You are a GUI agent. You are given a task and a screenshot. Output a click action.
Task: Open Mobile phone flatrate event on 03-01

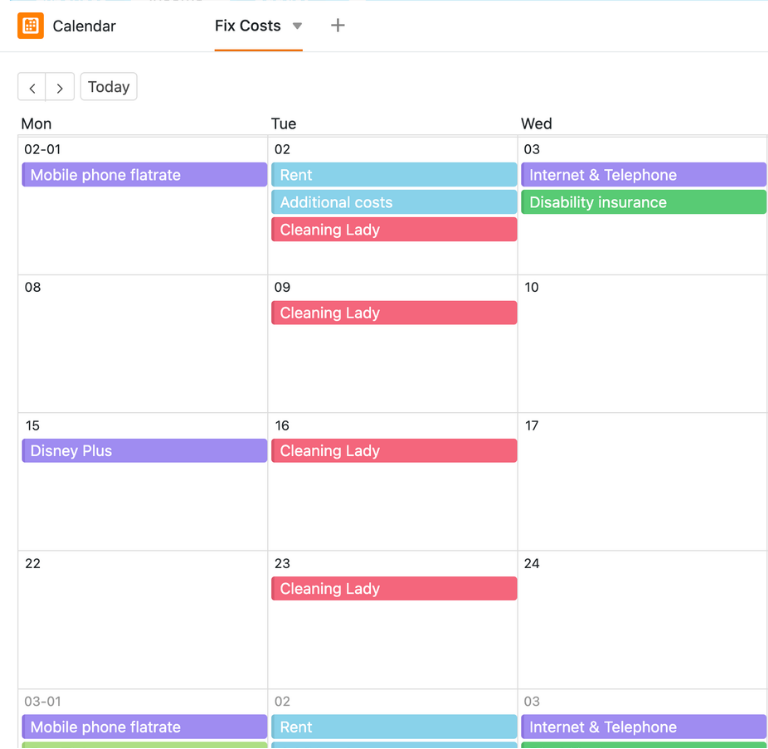pyautogui.click(x=144, y=727)
